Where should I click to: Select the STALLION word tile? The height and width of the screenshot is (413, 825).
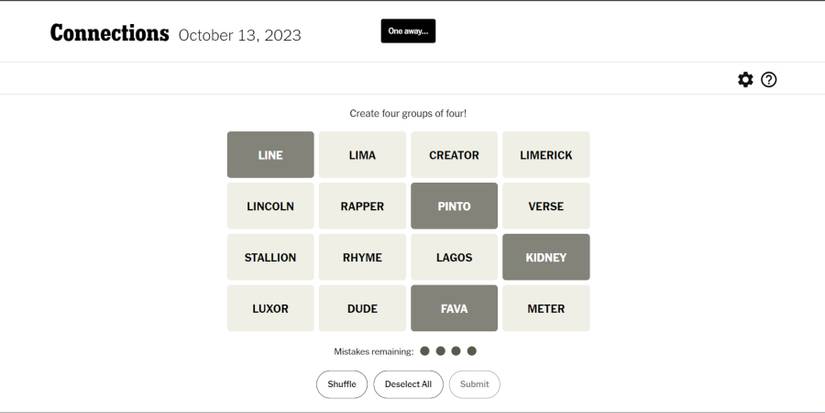tap(270, 257)
